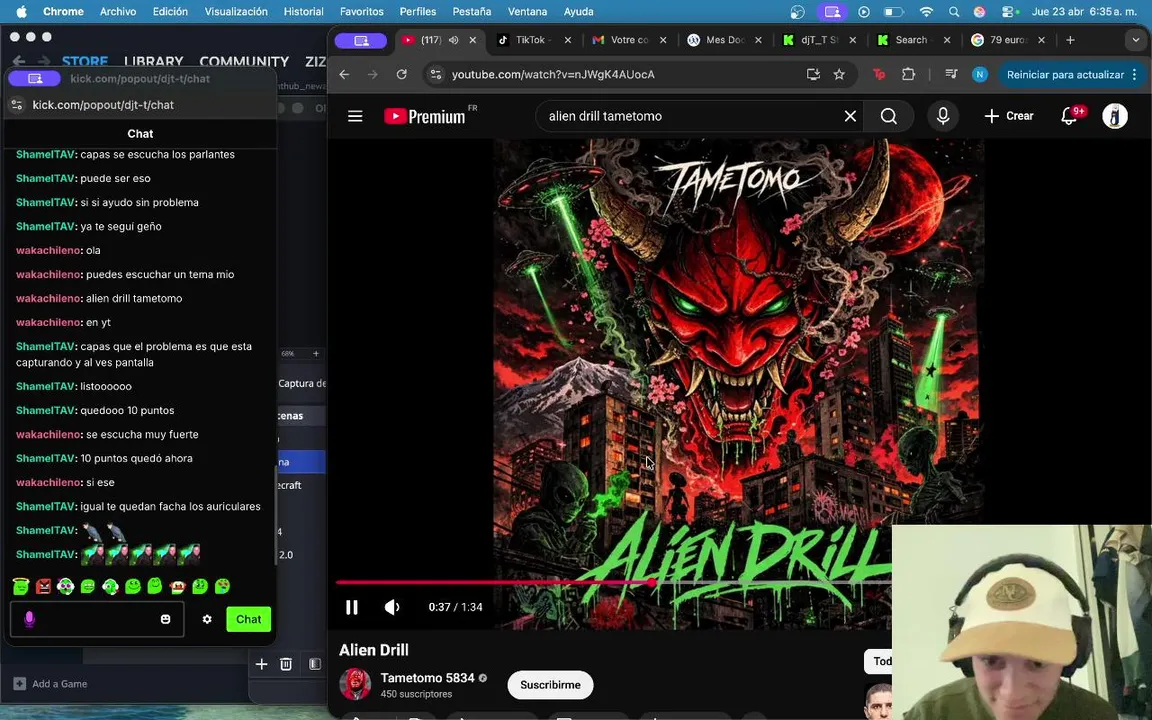Clear the YouTube search box text
The width and height of the screenshot is (1152, 720).
850,116
